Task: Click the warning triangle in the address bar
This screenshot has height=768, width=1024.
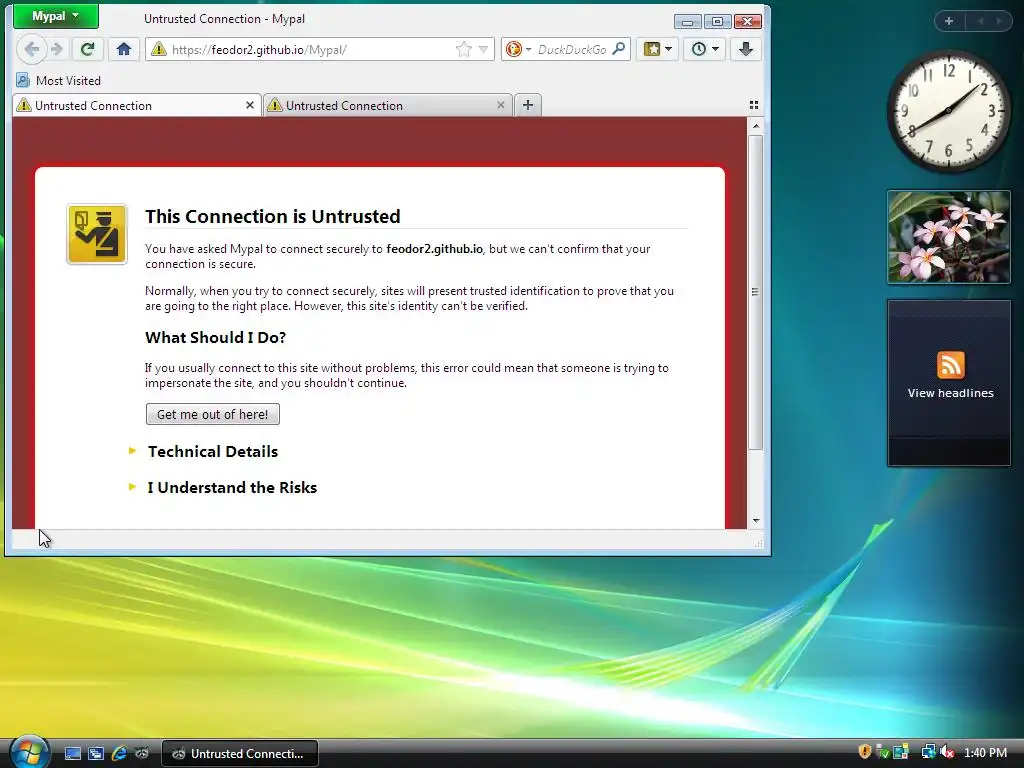Action: [157, 49]
